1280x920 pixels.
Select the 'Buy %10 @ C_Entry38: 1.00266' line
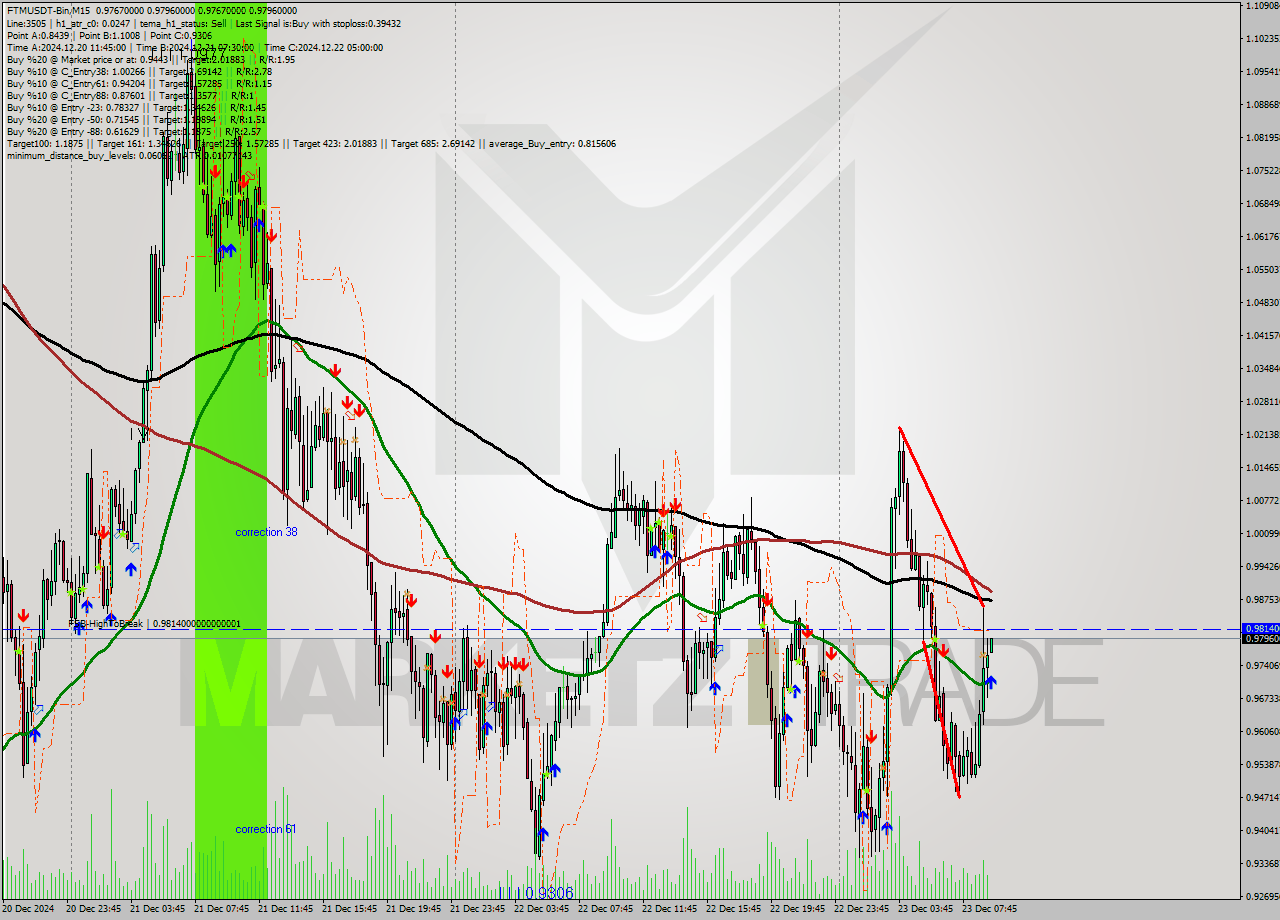pos(139,71)
